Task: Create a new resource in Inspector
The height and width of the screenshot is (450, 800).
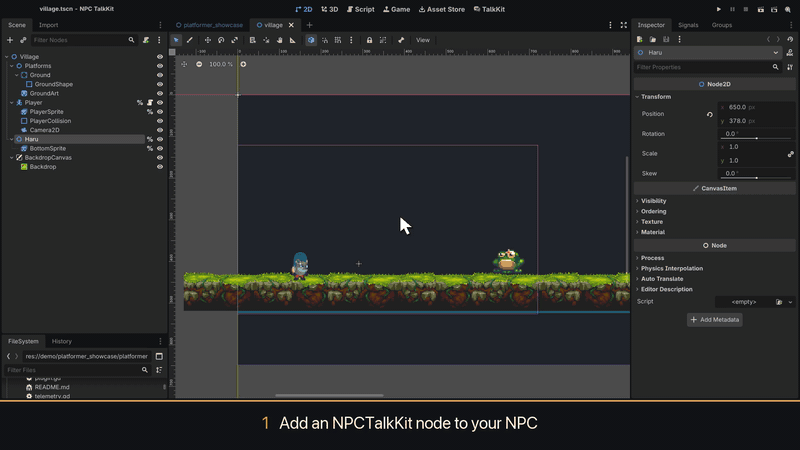Action: [640, 39]
